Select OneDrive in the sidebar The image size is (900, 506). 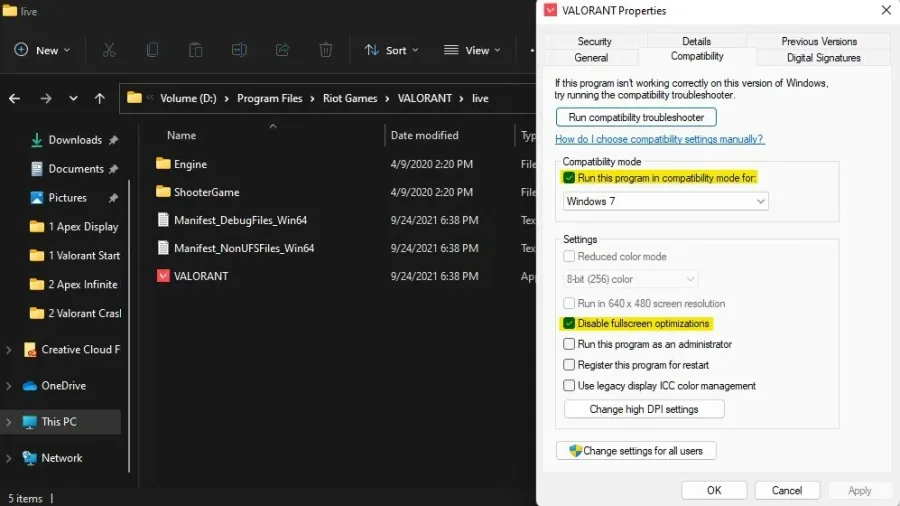[55, 386]
